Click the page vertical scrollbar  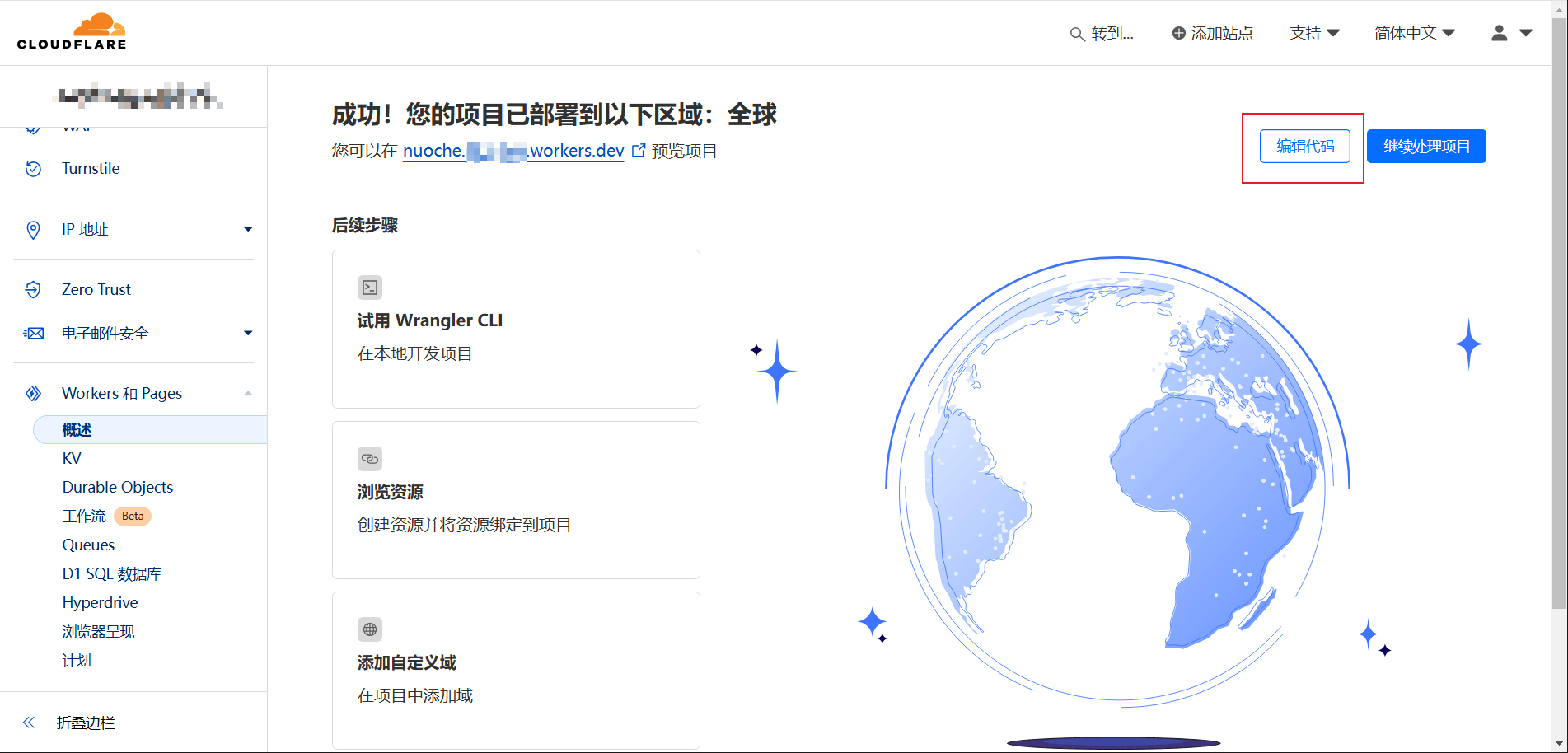(x=1559, y=313)
